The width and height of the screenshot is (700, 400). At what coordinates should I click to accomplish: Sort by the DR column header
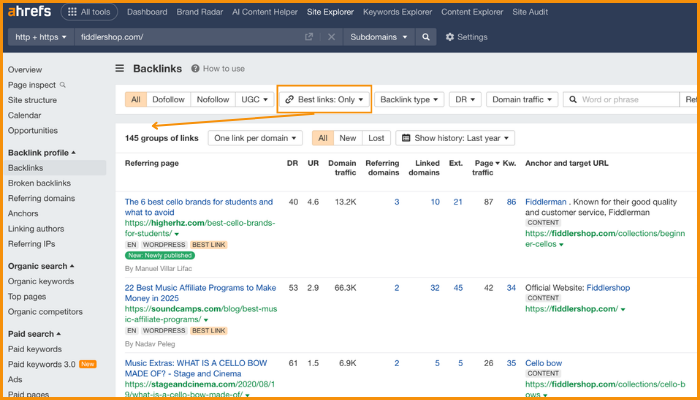[292, 163]
